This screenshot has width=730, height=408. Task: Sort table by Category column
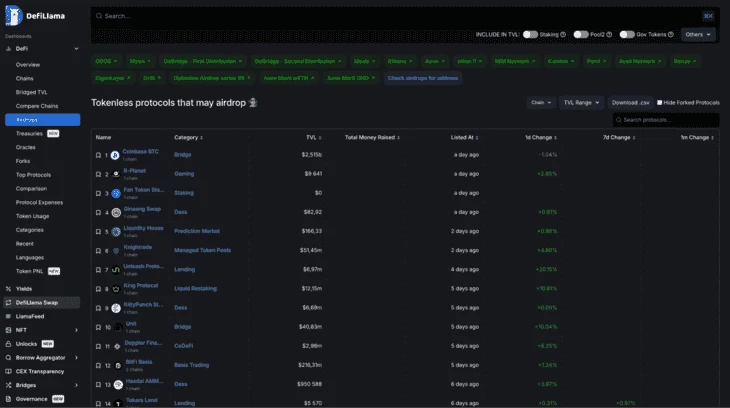click(x=188, y=137)
